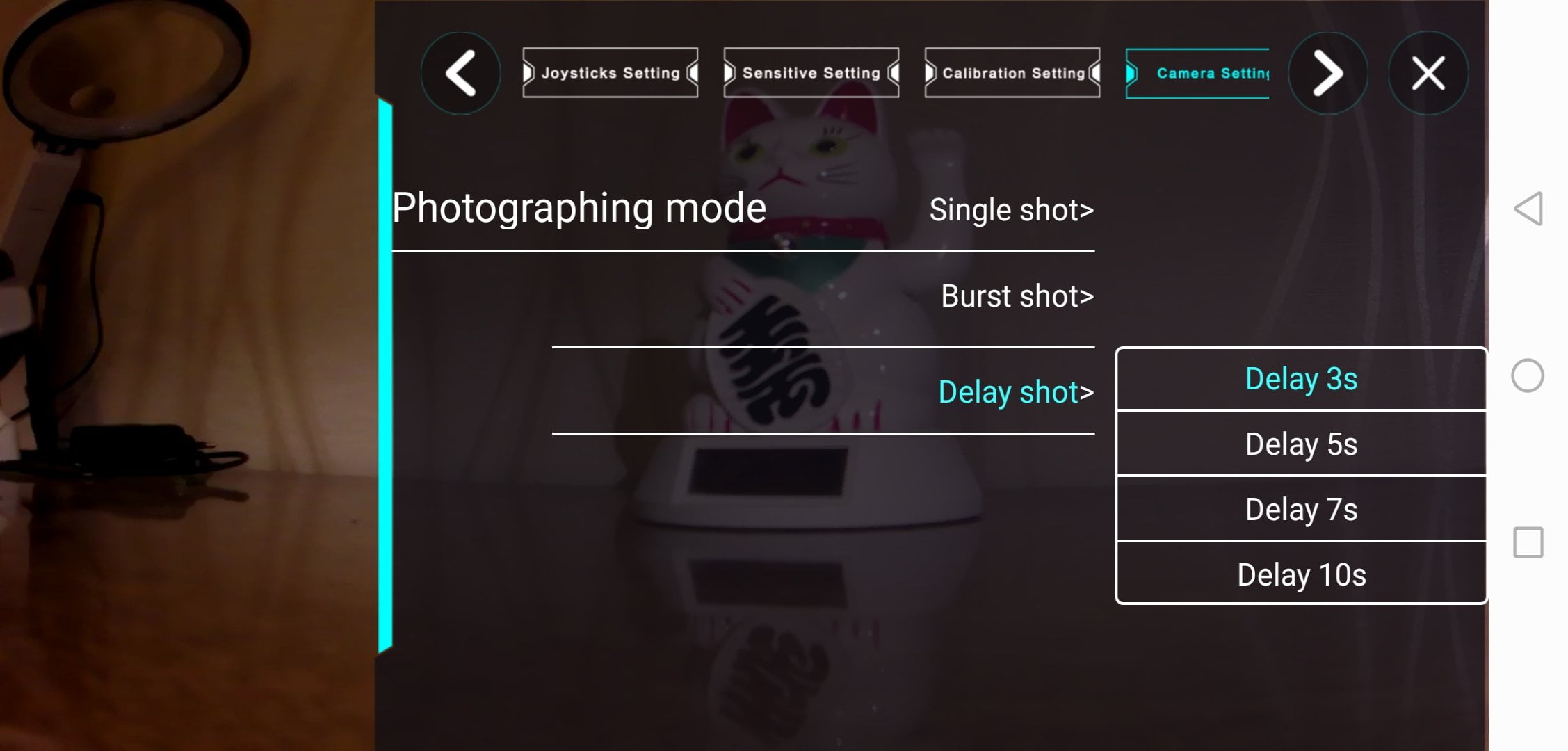Tap the camera preview beside the panel
This screenshot has width=1568, height=751.
(x=188, y=375)
